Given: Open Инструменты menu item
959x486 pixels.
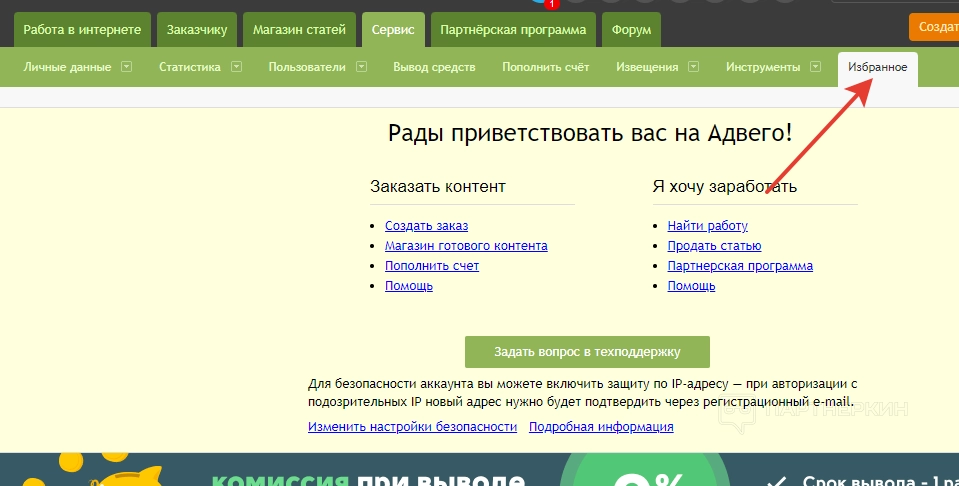Looking at the screenshot, I should [x=763, y=67].
